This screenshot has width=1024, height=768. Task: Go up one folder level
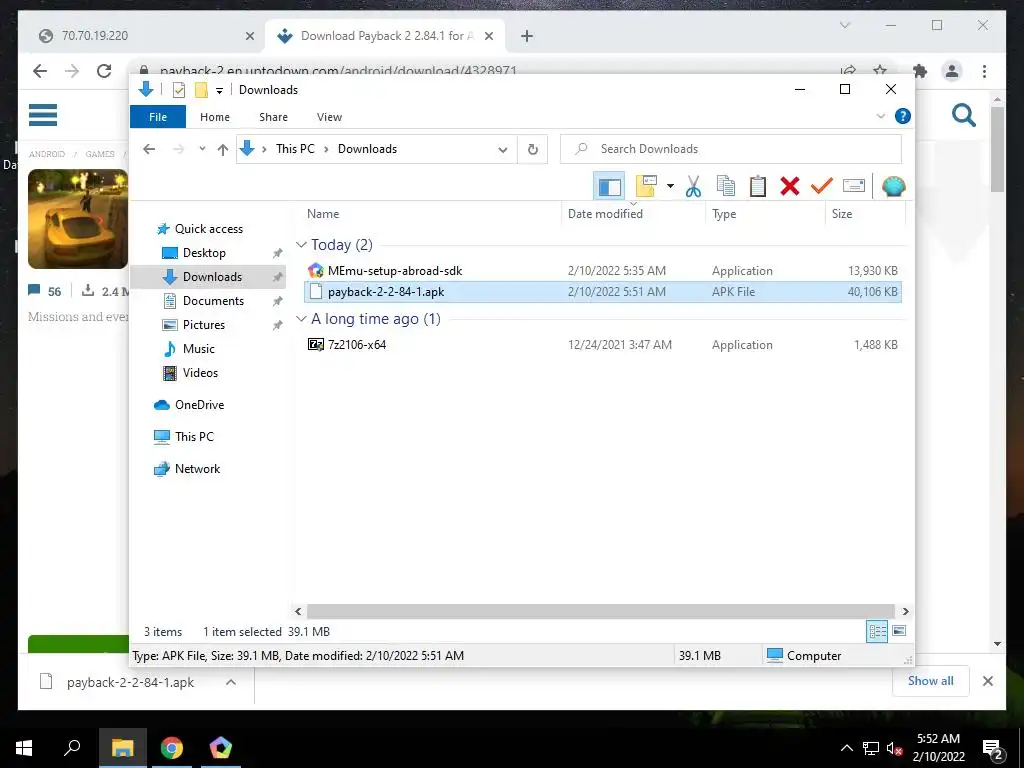pos(223,150)
